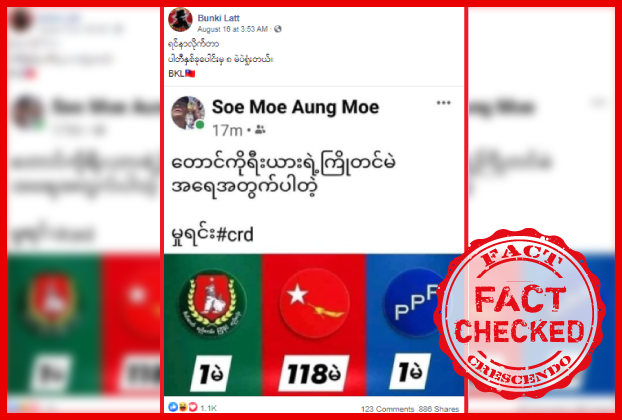The height and width of the screenshot is (420, 622).
Task: Click the Soe Moe Aung Moe name
Action: 295,107
